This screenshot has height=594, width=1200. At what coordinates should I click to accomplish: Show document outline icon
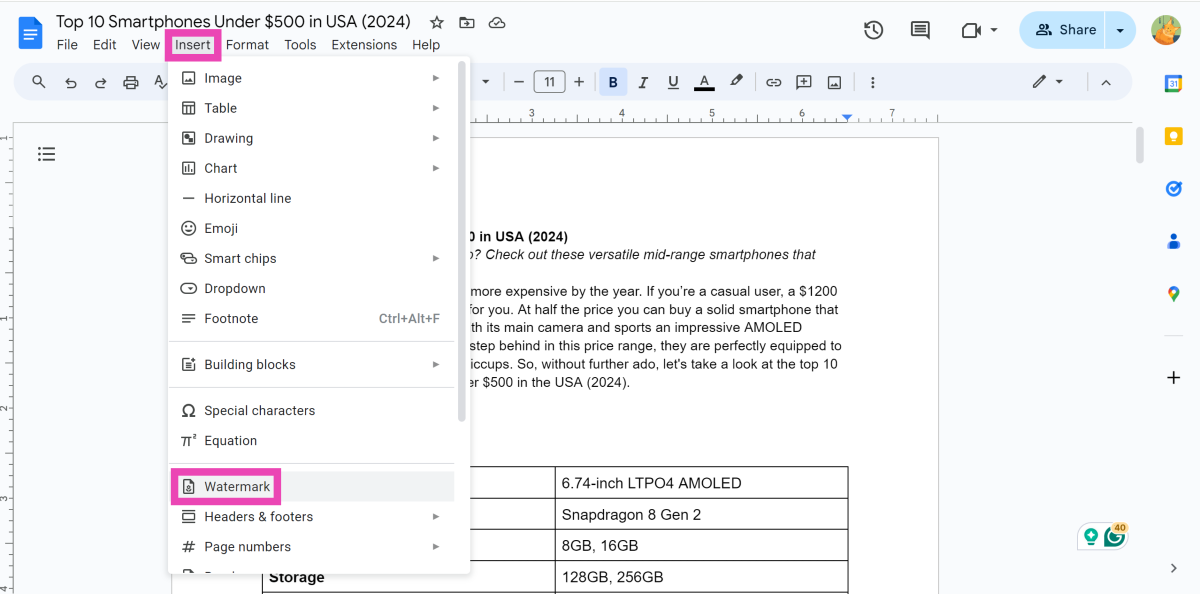[46, 154]
